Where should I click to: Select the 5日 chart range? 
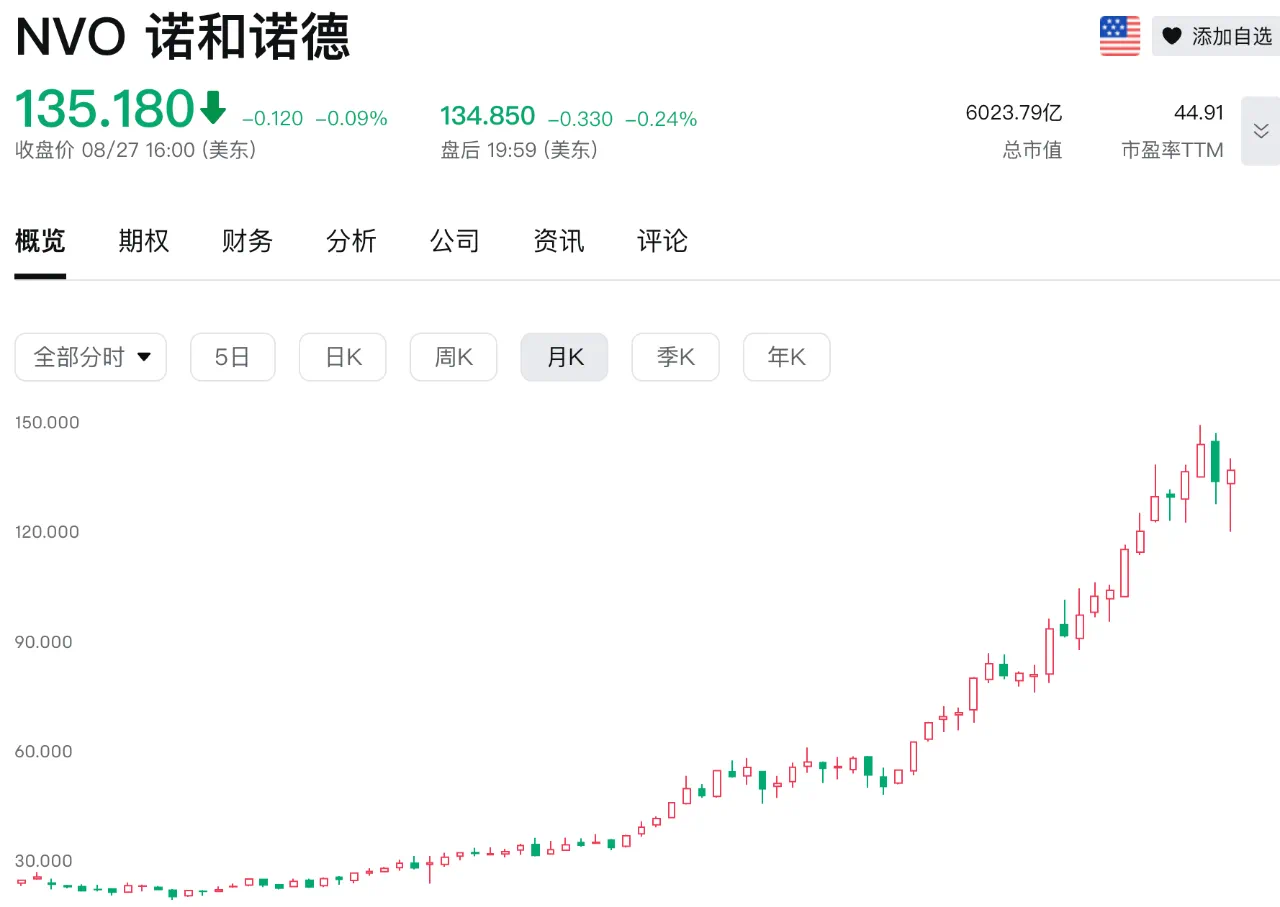[233, 357]
